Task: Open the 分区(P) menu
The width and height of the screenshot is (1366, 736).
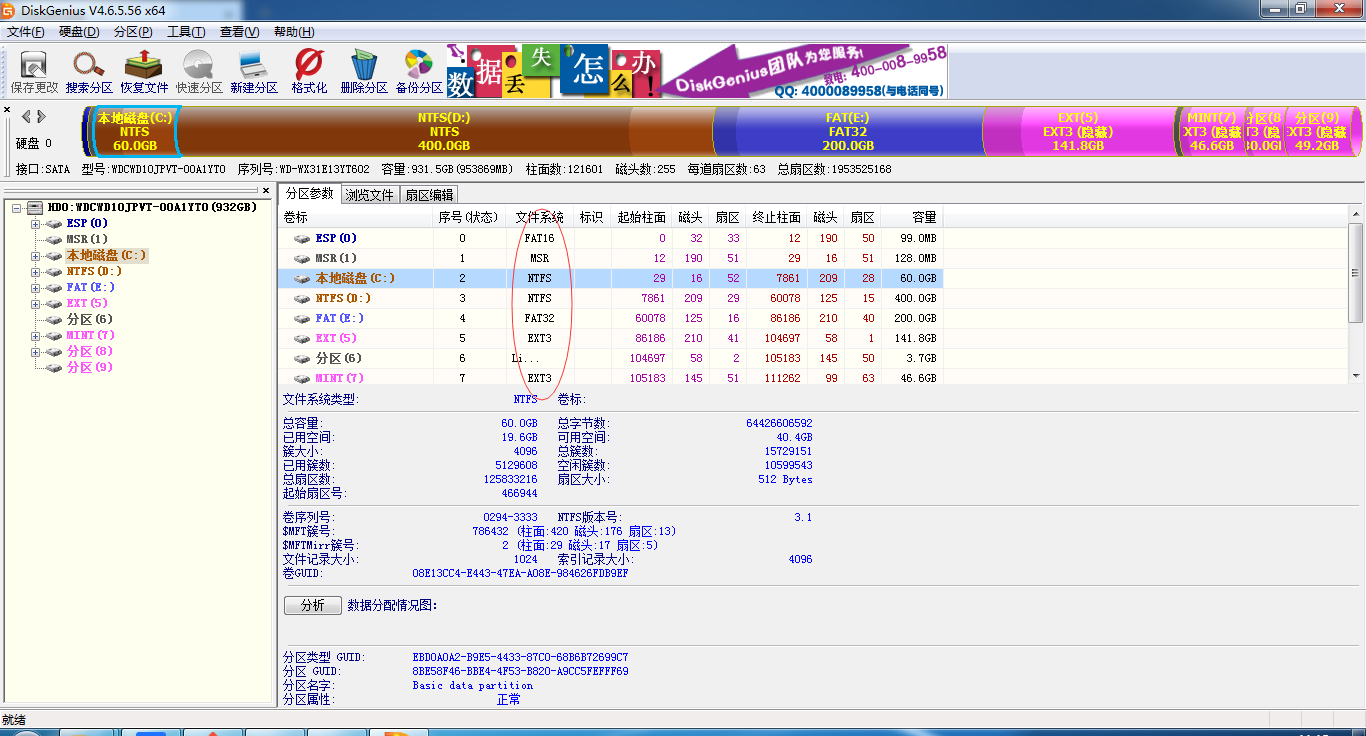Action: [133, 32]
